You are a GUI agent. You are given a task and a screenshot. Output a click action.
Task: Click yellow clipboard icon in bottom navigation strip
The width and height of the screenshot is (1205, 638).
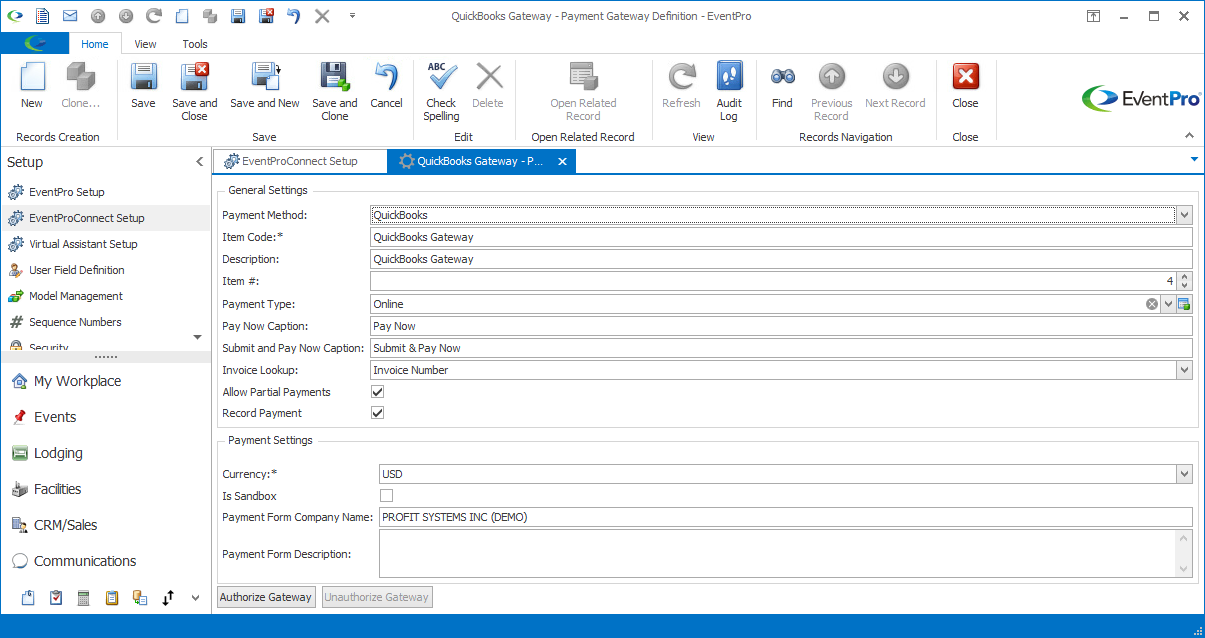click(112, 598)
